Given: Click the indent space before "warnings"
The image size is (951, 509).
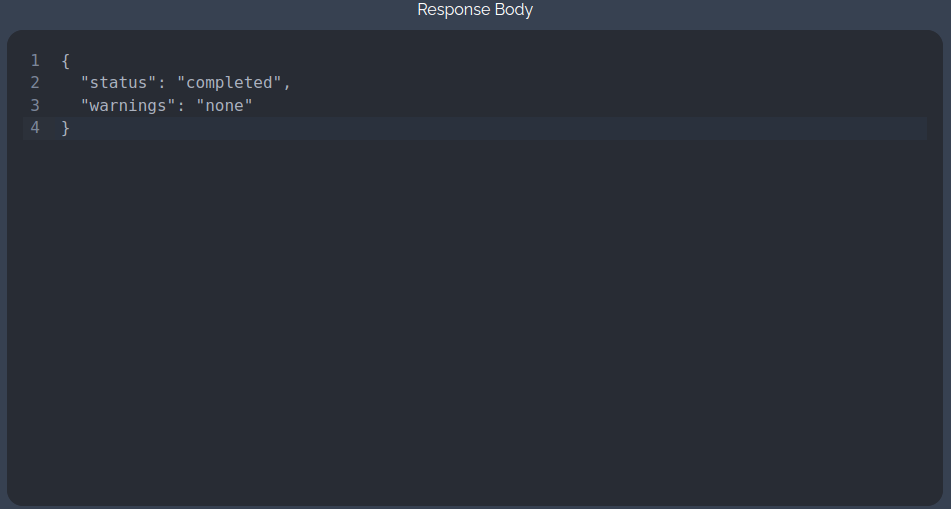Looking at the screenshot, I should (x=71, y=105).
